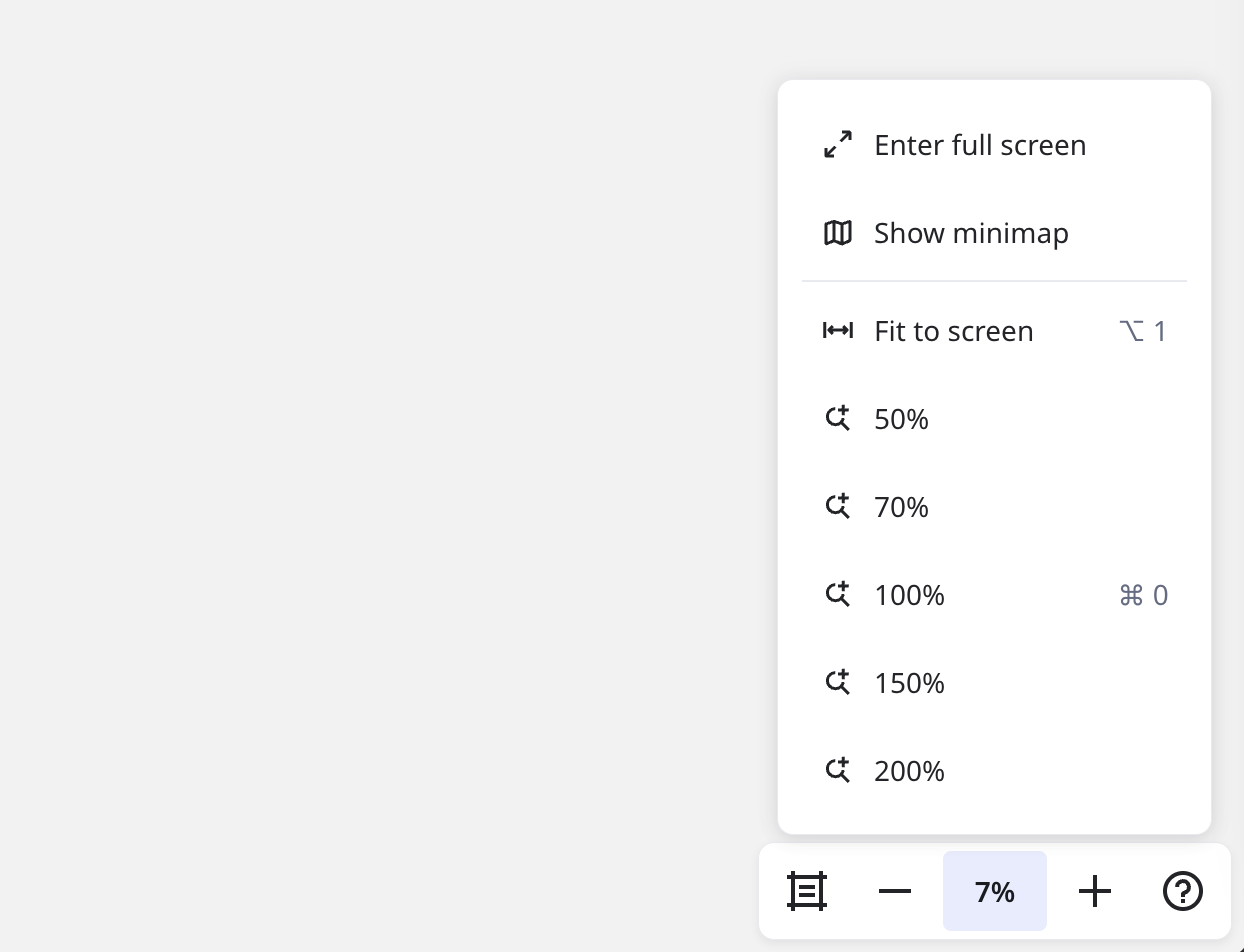The image size is (1244, 952).
Task: Toggle Show minimap option
Action: click(x=971, y=233)
